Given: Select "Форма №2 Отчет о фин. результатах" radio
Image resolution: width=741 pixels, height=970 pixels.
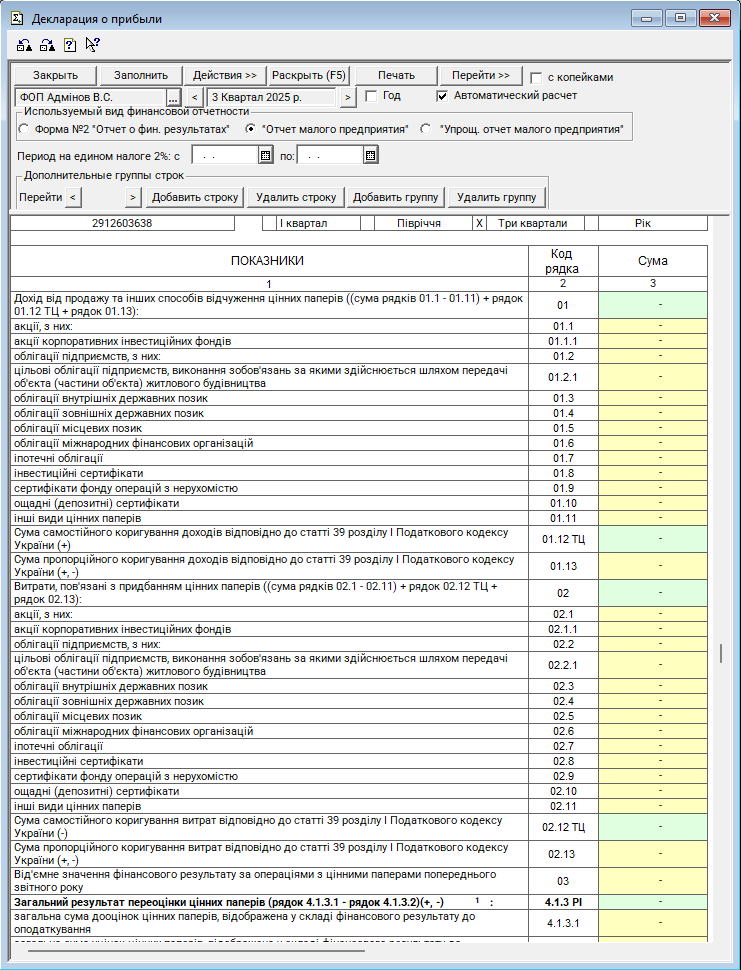Looking at the screenshot, I should (24, 129).
